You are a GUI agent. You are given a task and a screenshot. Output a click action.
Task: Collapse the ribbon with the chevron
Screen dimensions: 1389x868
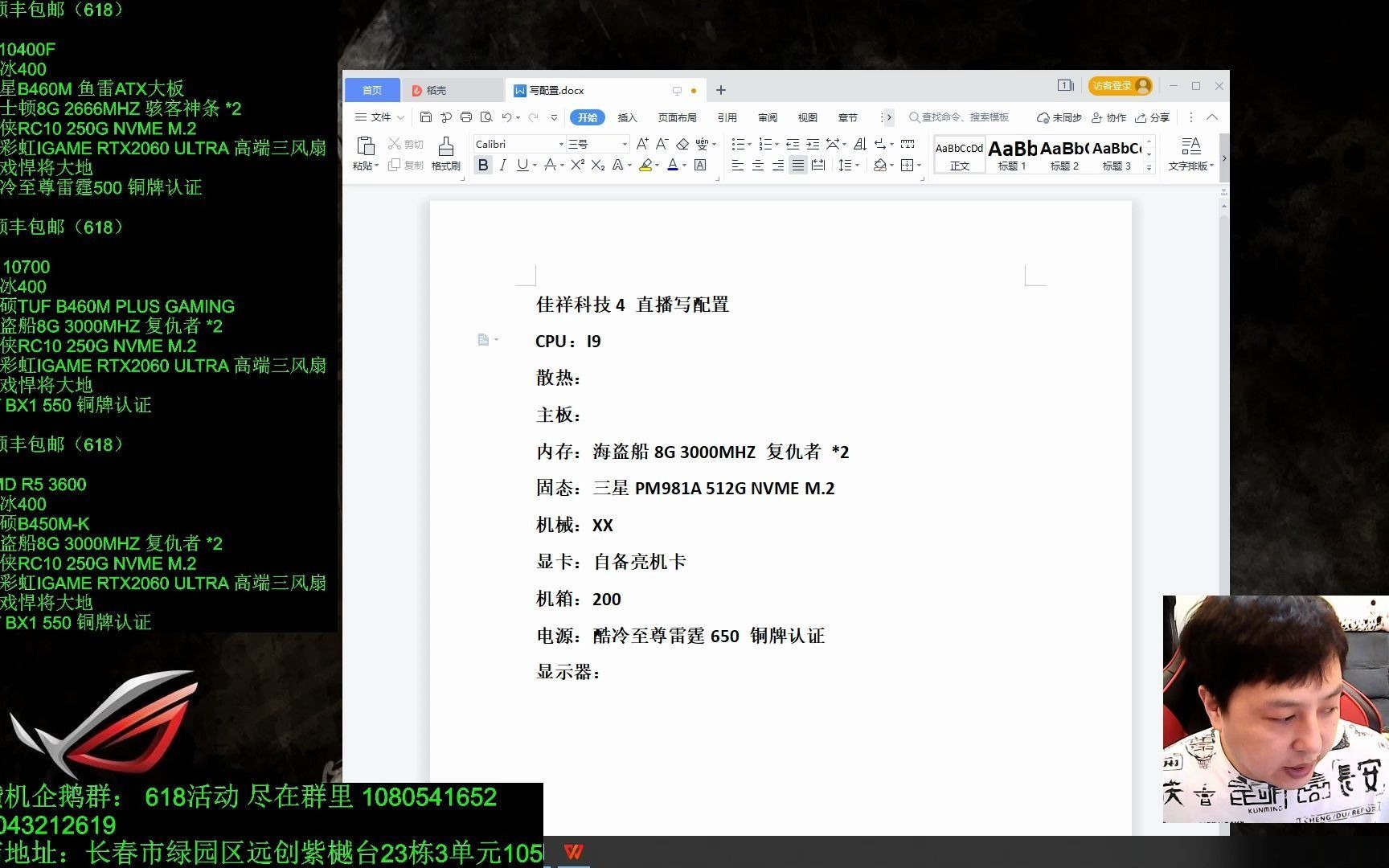[1212, 117]
